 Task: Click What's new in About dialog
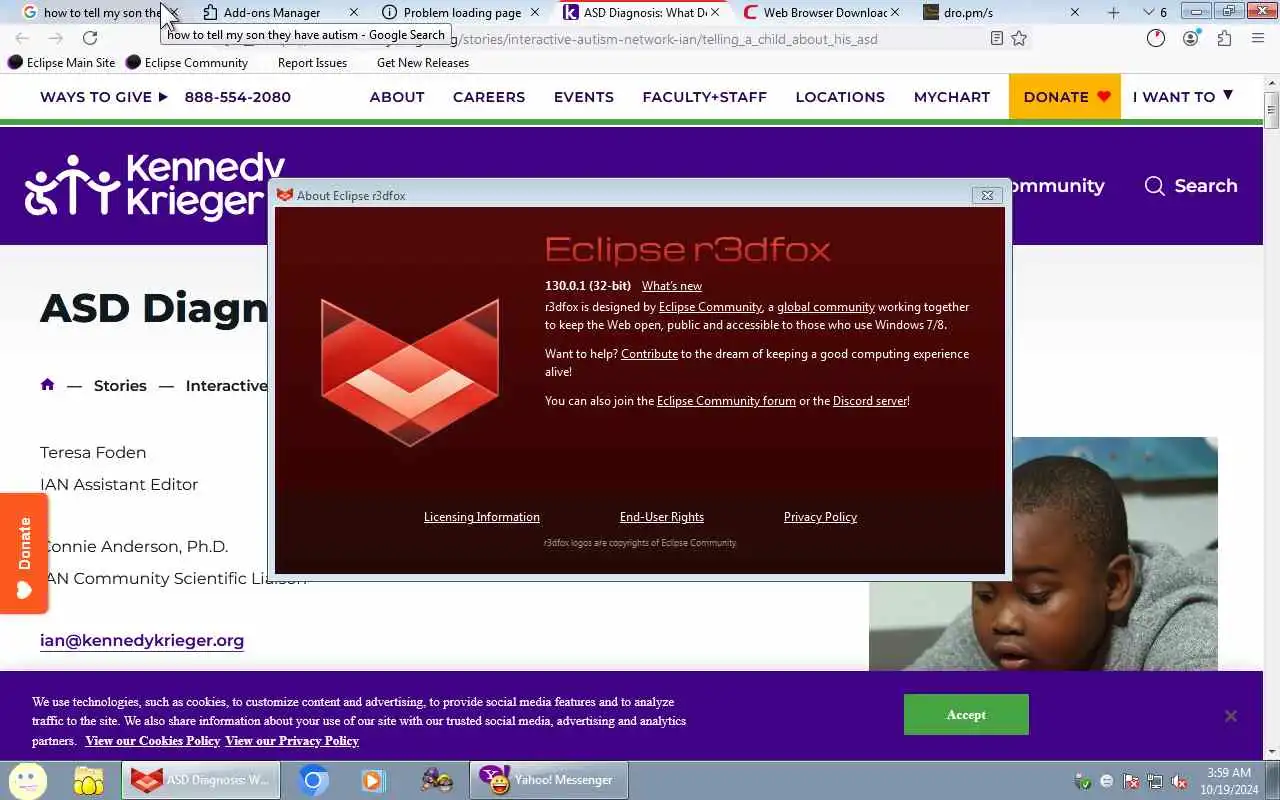point(672,286)
